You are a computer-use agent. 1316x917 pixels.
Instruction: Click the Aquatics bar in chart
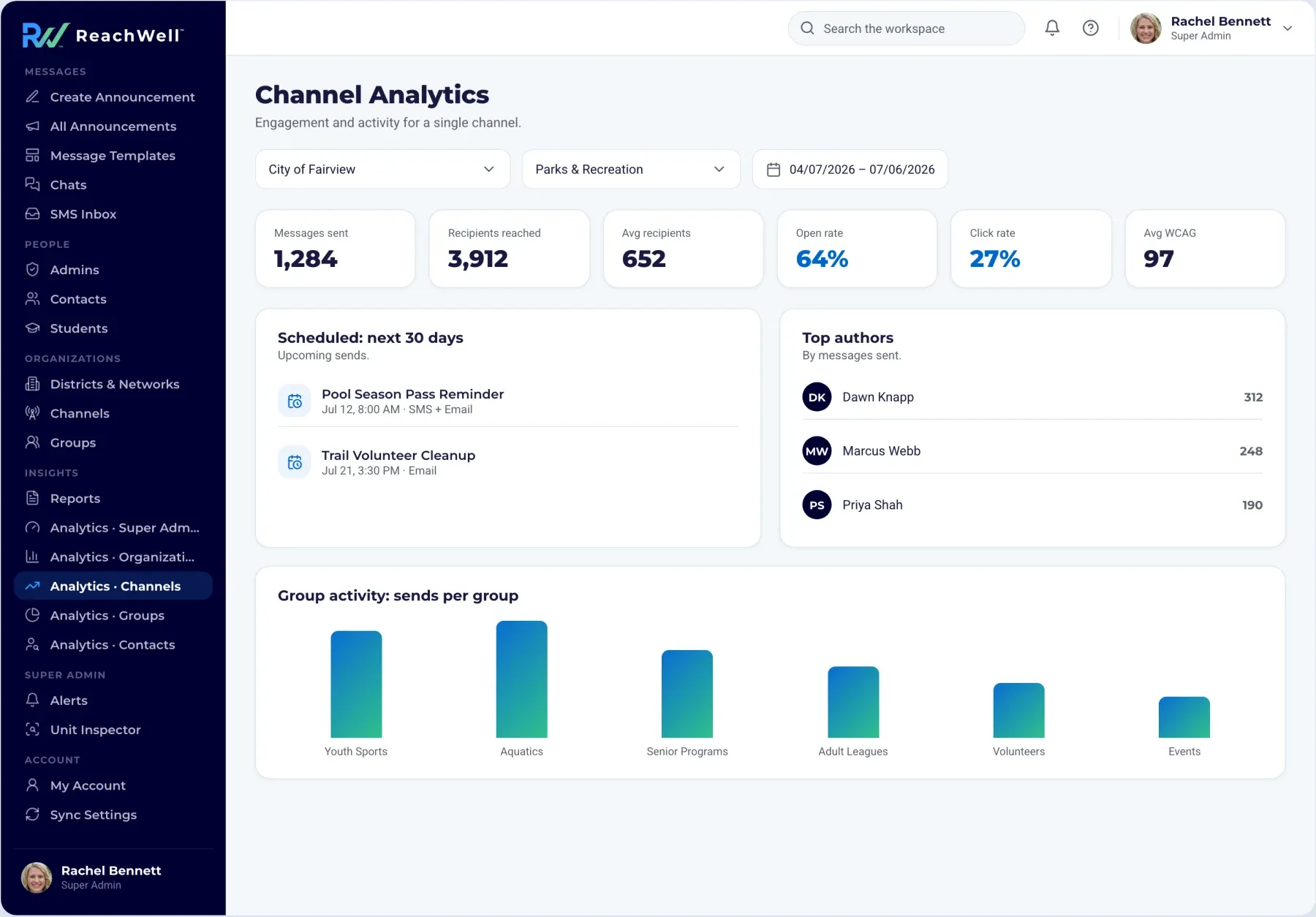[521, 679]
